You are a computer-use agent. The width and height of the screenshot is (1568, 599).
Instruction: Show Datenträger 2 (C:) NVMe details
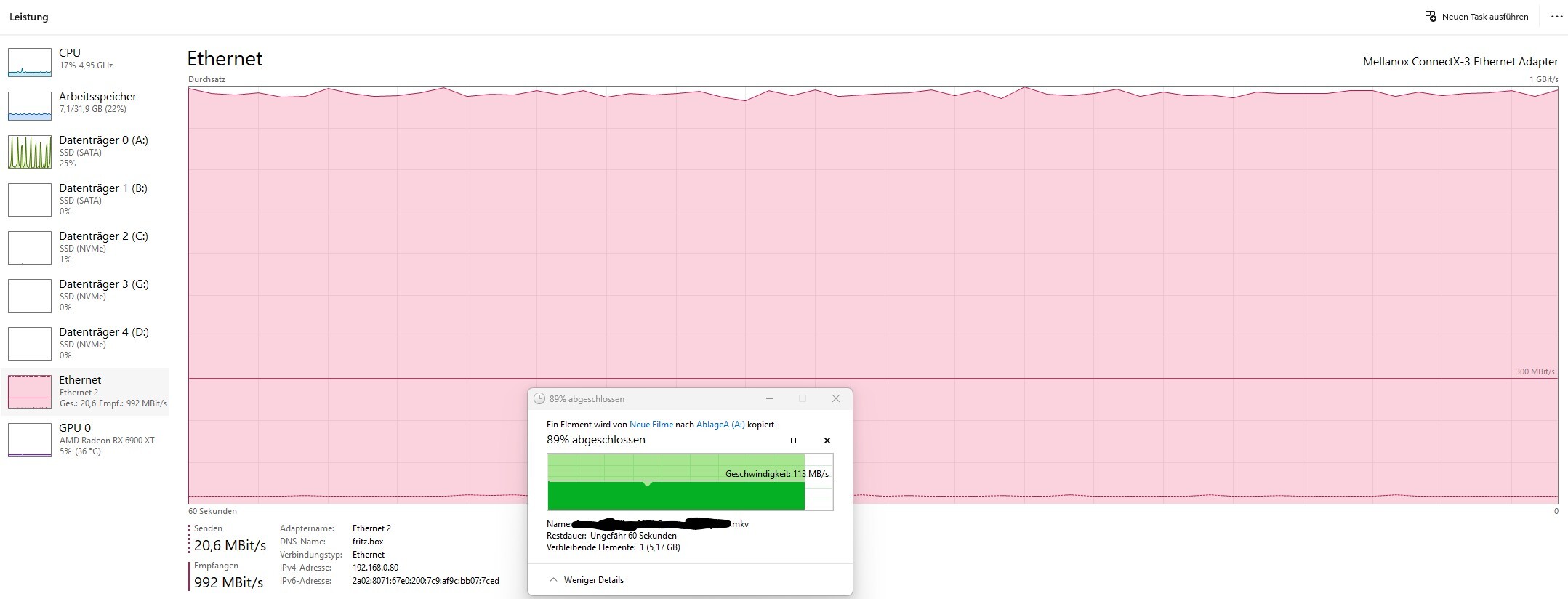pyautogui.click(x=86, y=248)
